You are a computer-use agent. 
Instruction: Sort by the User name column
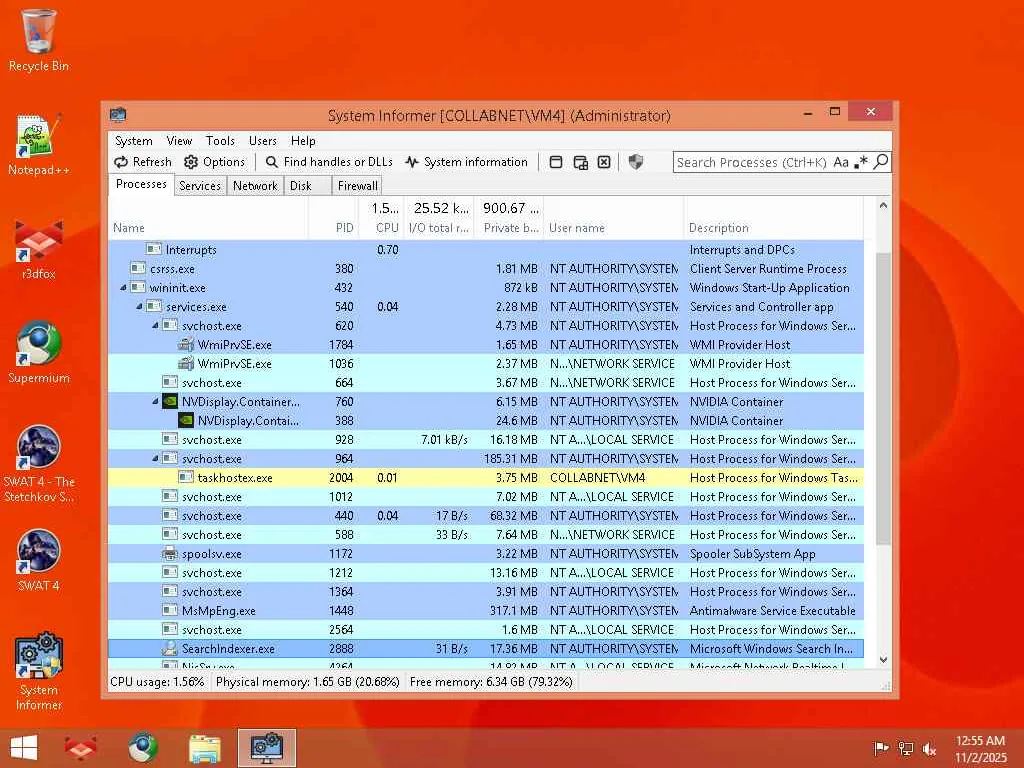(x=613, y=228)
